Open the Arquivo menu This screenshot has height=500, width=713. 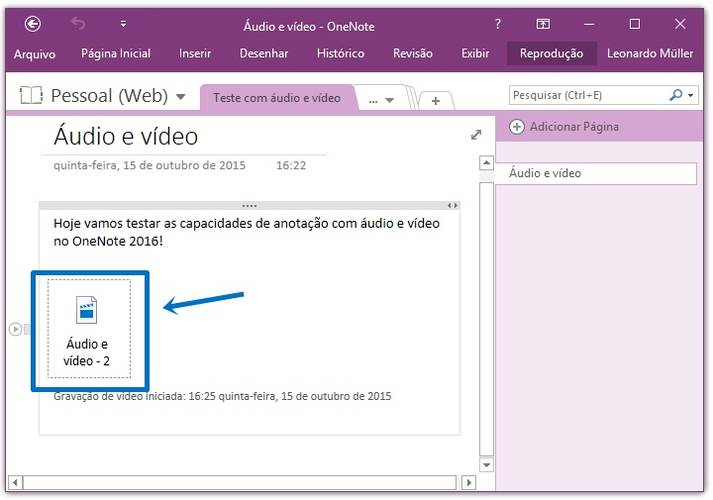[x=35, y=54]
